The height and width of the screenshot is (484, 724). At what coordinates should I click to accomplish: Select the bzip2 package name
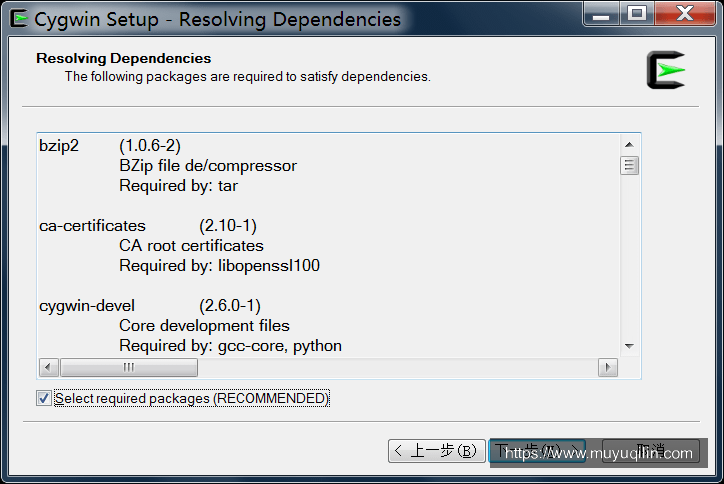pos(59,146)
